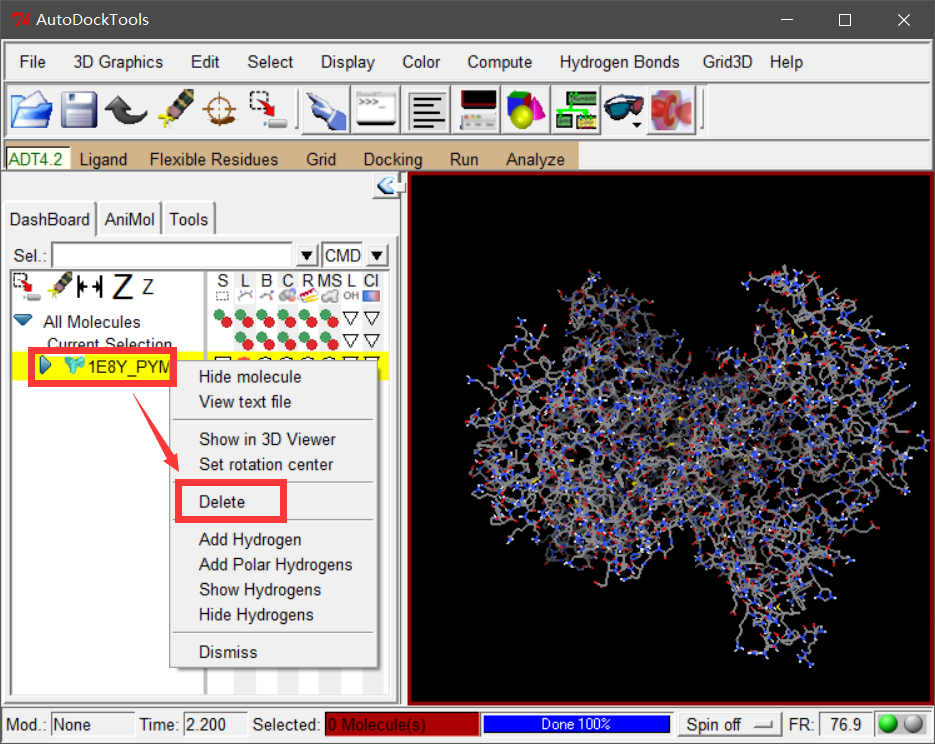Click the 3D stereo glasses icon
Viewport: 935px width, 744px height.
[x=624, y=110]
